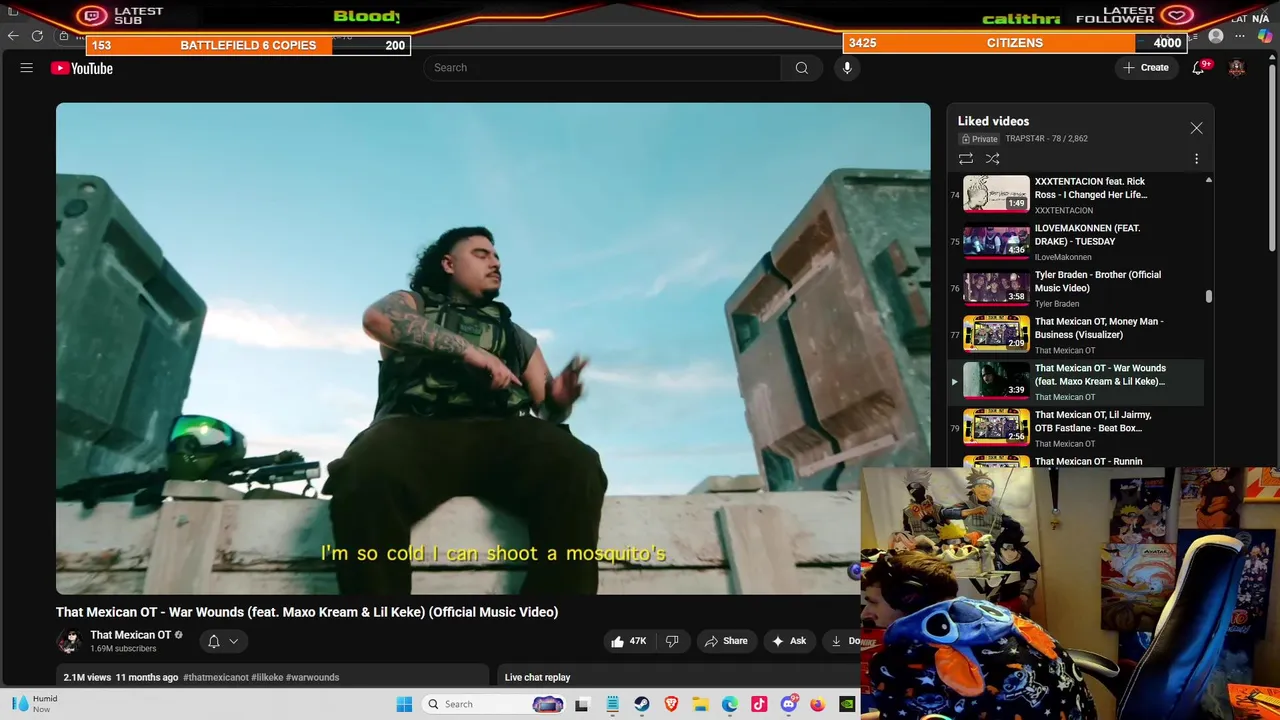
Task: Select OTB Fastlane - Beat Box playlist title
Action: 1093,421
